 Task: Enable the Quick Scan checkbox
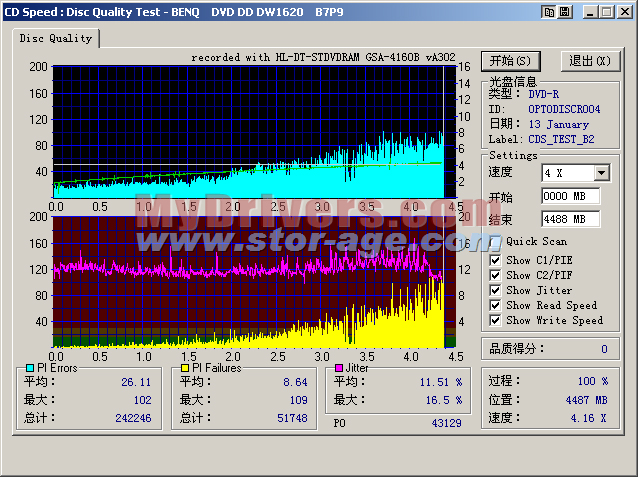tap(495, 241)
